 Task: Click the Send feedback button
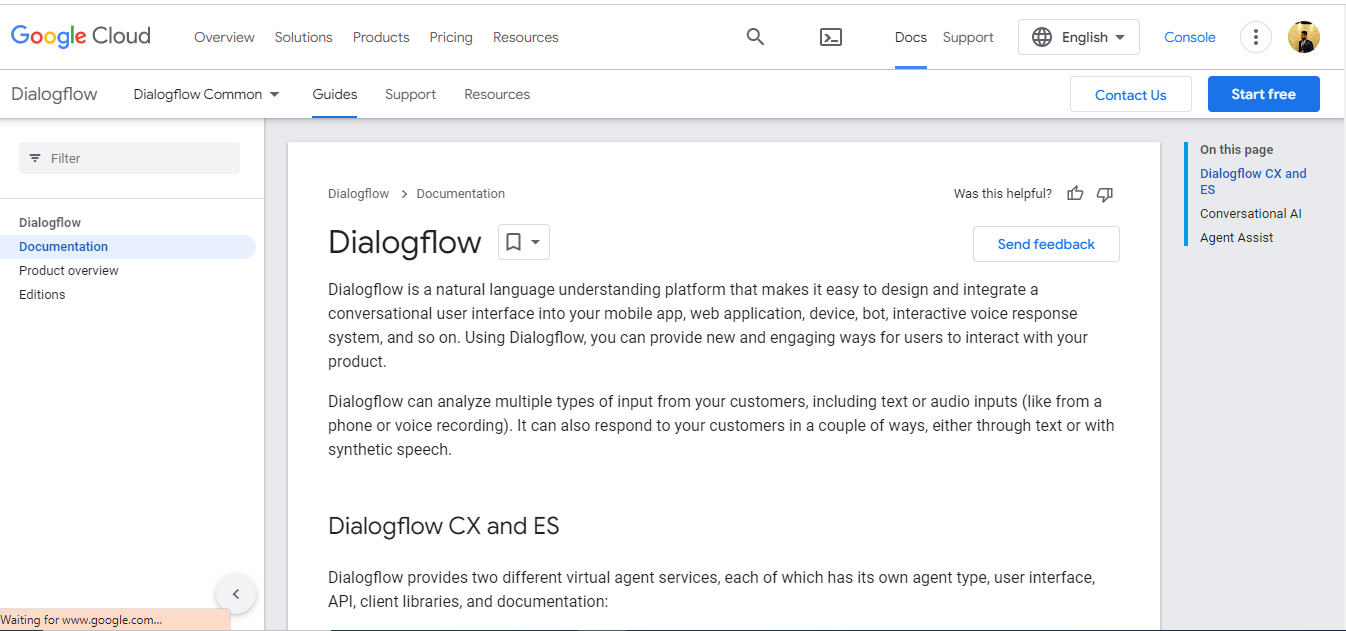coord(1046,244)
